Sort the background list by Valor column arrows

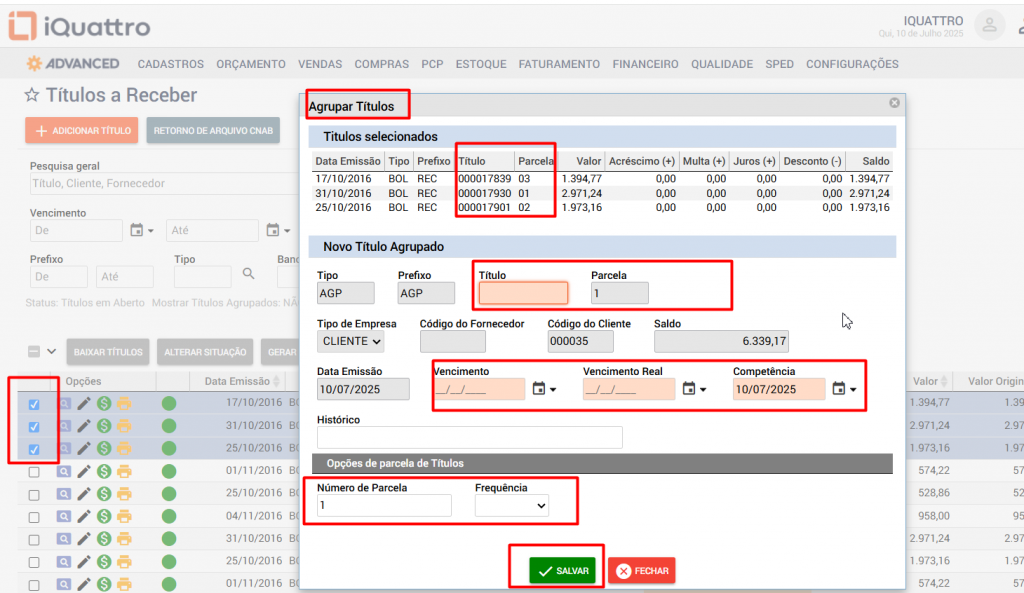tap(944, 381)
